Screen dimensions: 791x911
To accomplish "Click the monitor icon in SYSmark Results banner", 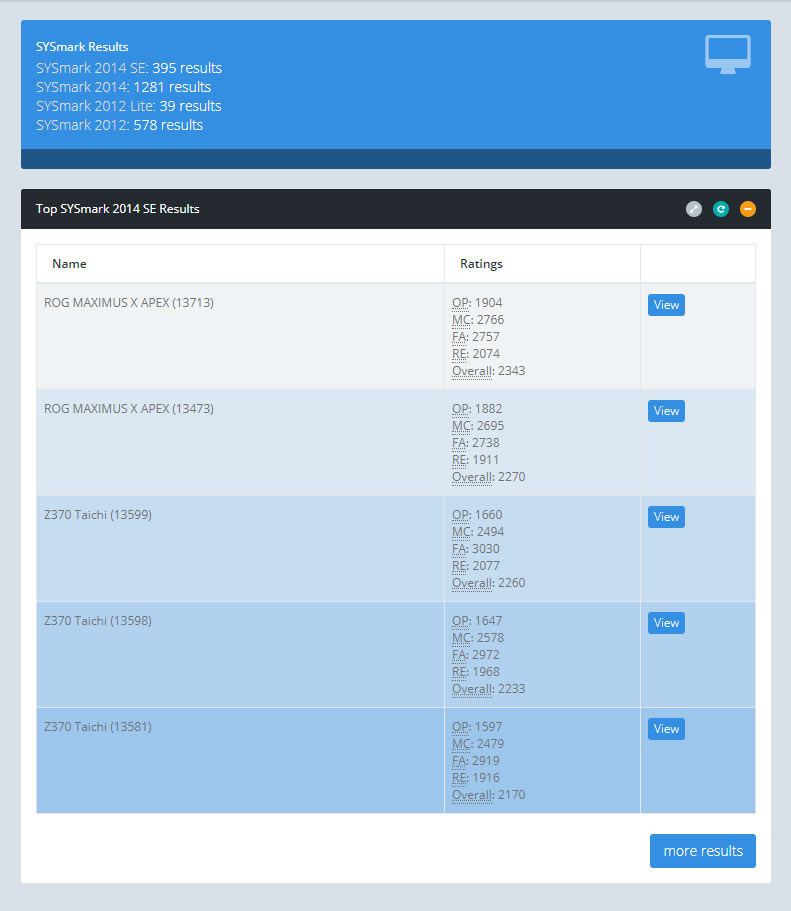I will click(x=727, y=54).
